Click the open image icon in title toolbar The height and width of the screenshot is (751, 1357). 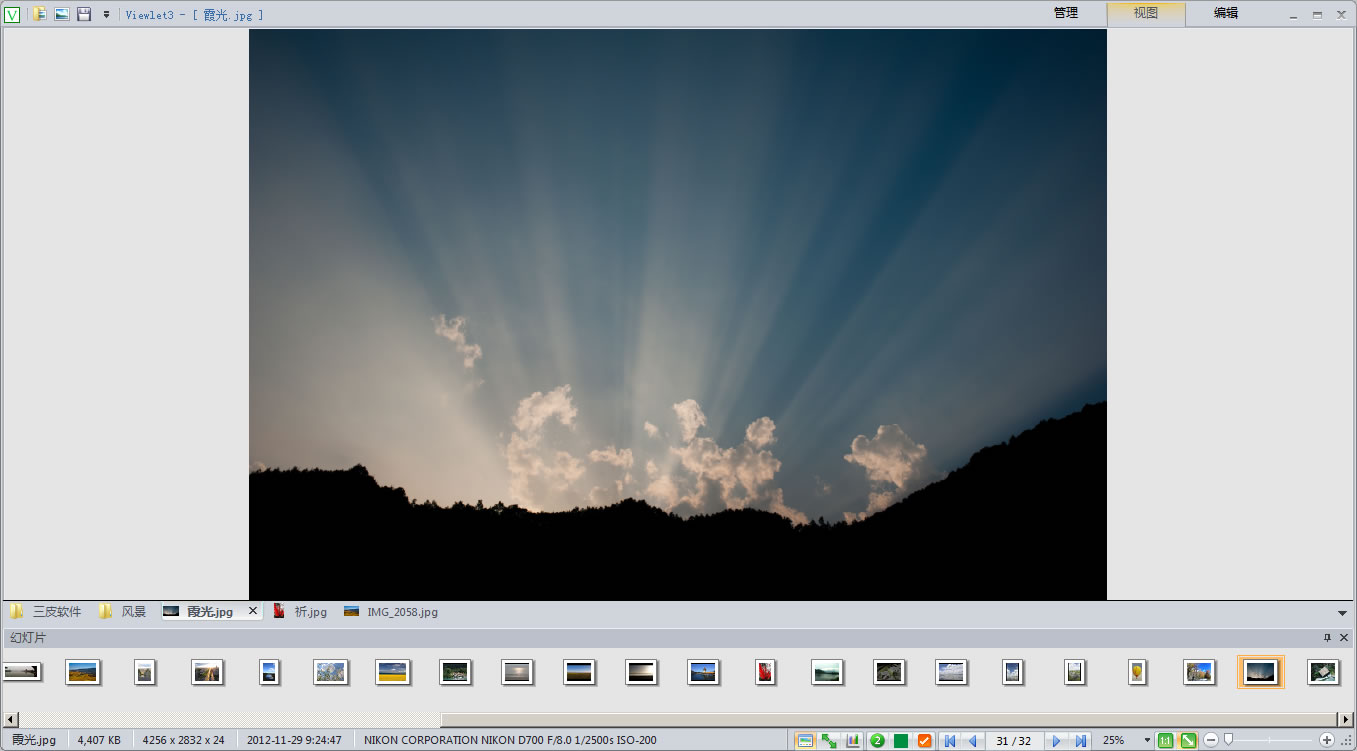click(62, 14)
